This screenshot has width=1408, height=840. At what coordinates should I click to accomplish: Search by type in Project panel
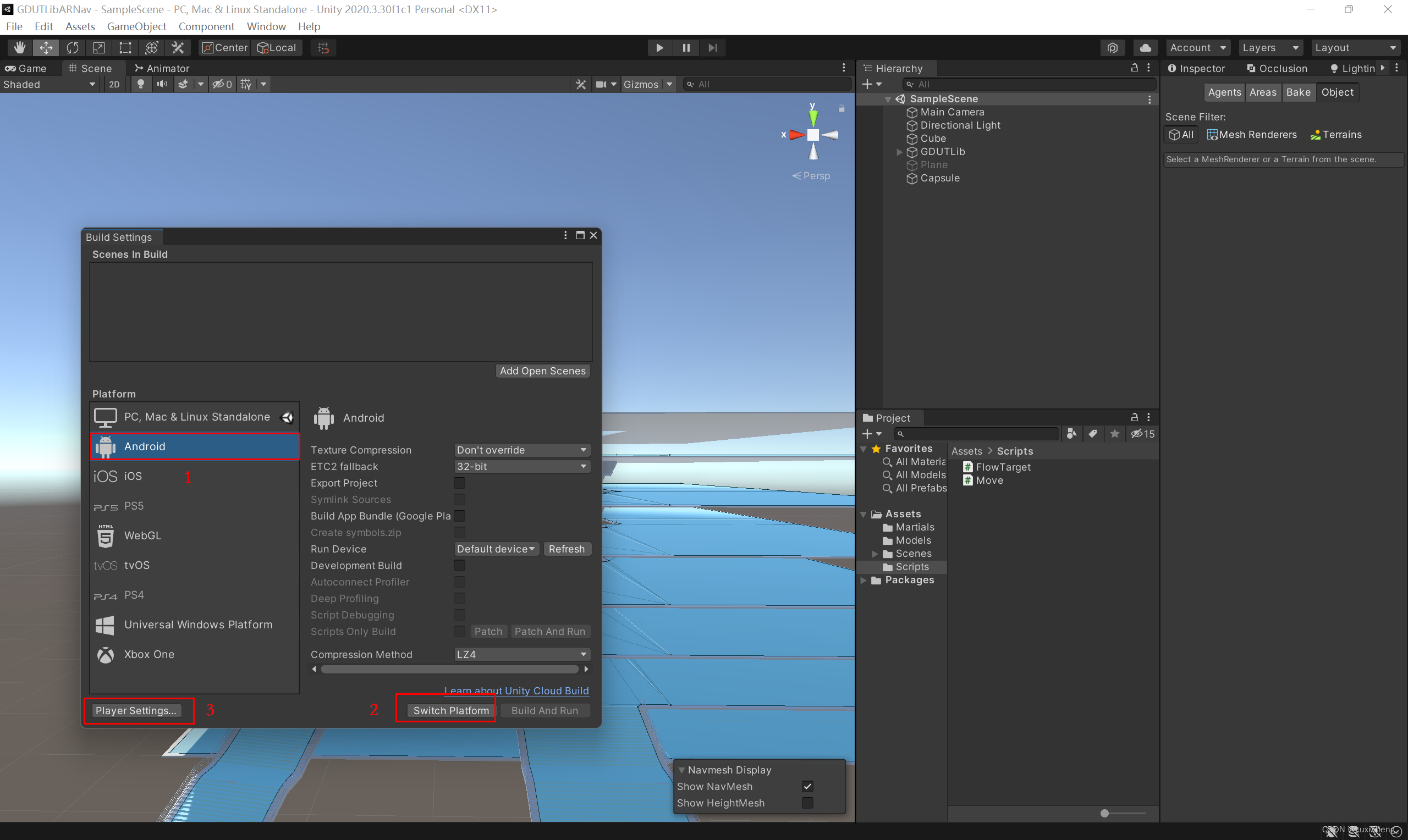[1071, 434]
